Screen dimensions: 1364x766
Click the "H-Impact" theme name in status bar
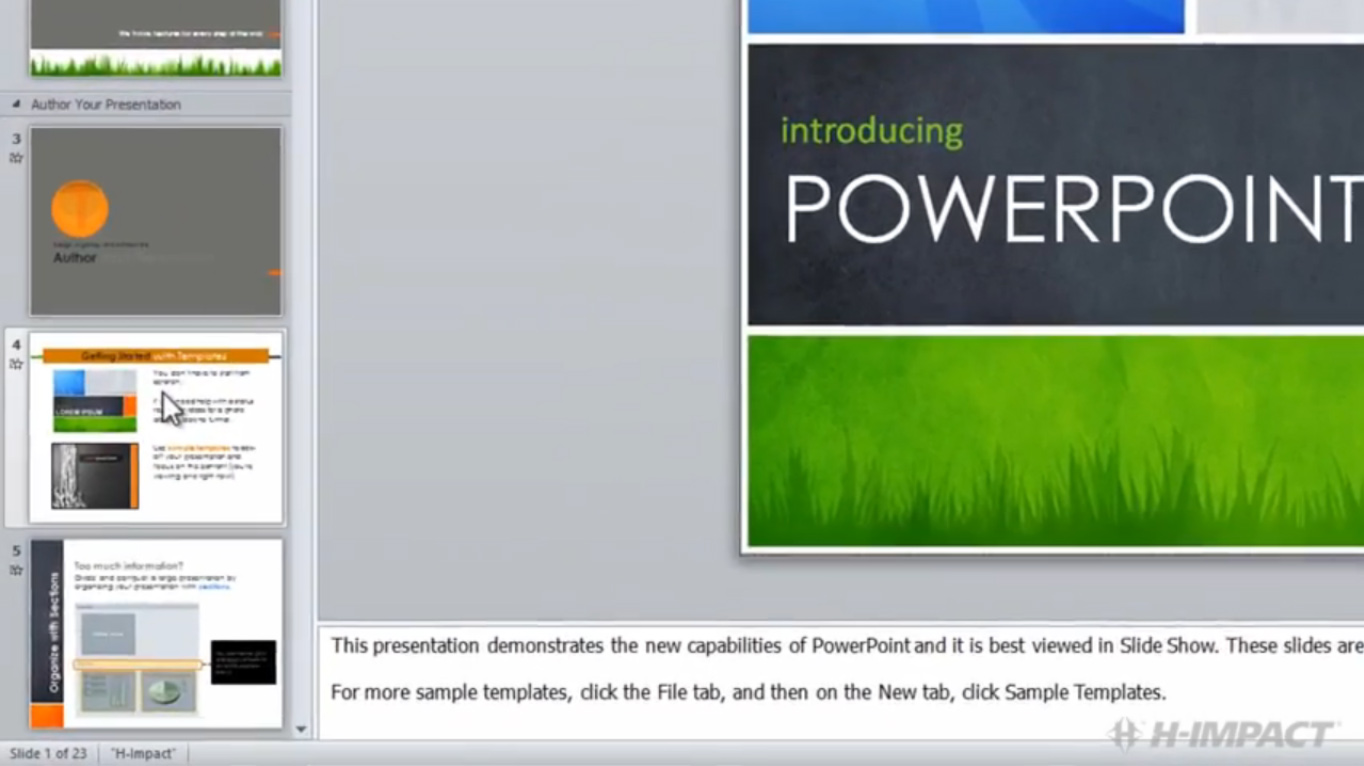pyautogui.click(x=143, y=753)
